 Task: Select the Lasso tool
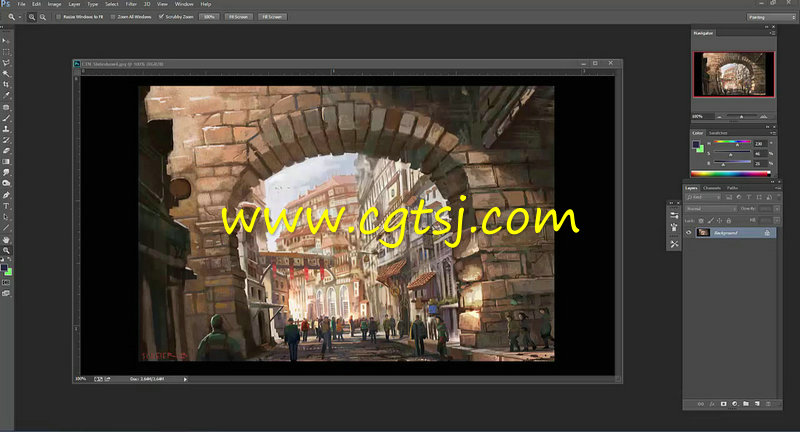(6, 63)
